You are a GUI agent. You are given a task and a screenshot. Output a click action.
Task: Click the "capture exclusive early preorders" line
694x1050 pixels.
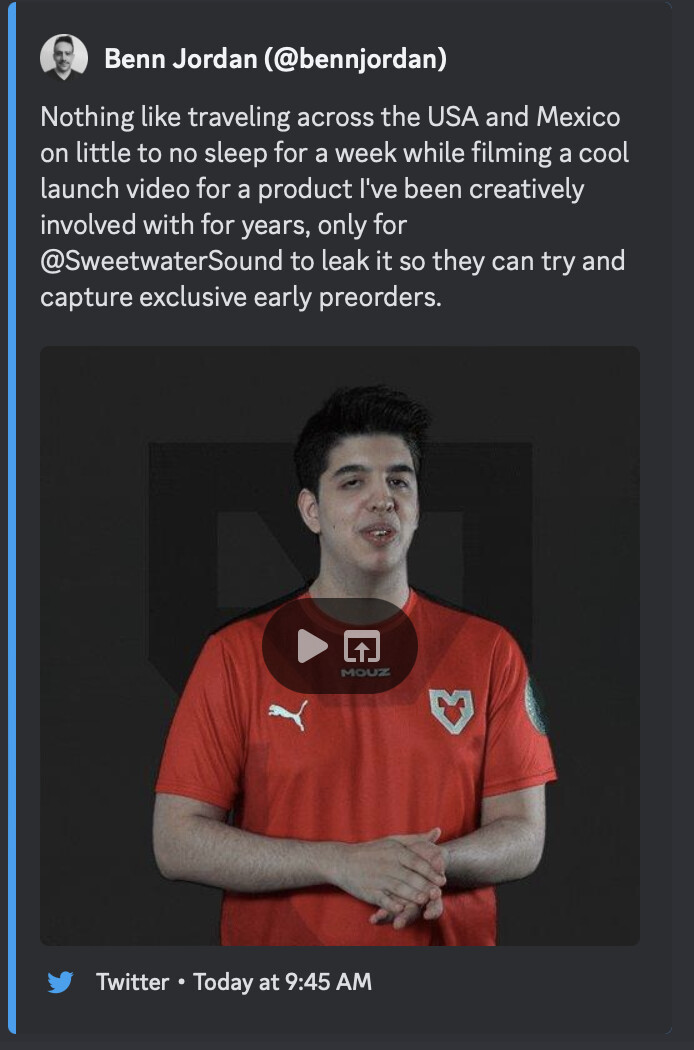(241, 297)
